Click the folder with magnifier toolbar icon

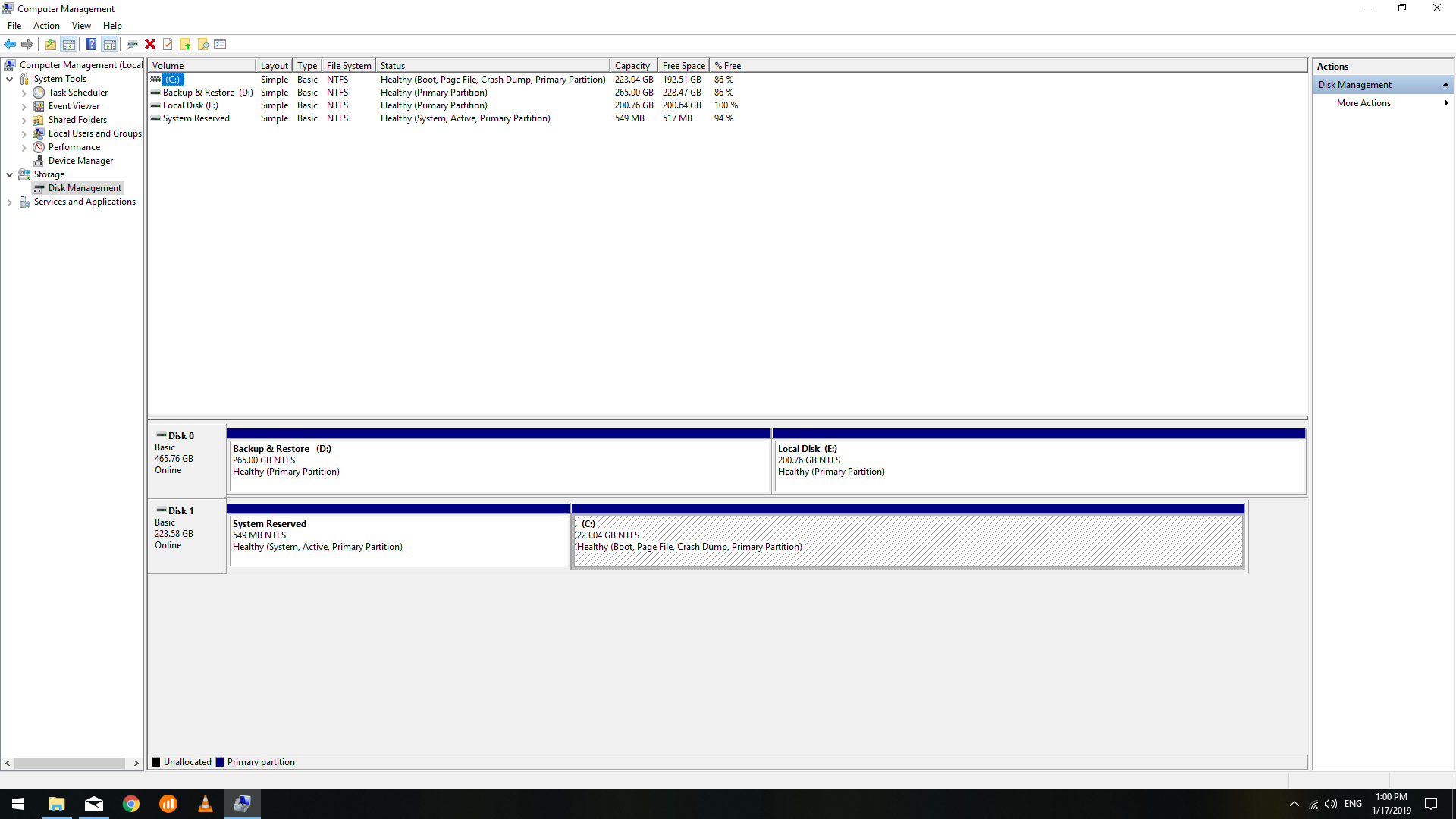click(x=203, y=44)
